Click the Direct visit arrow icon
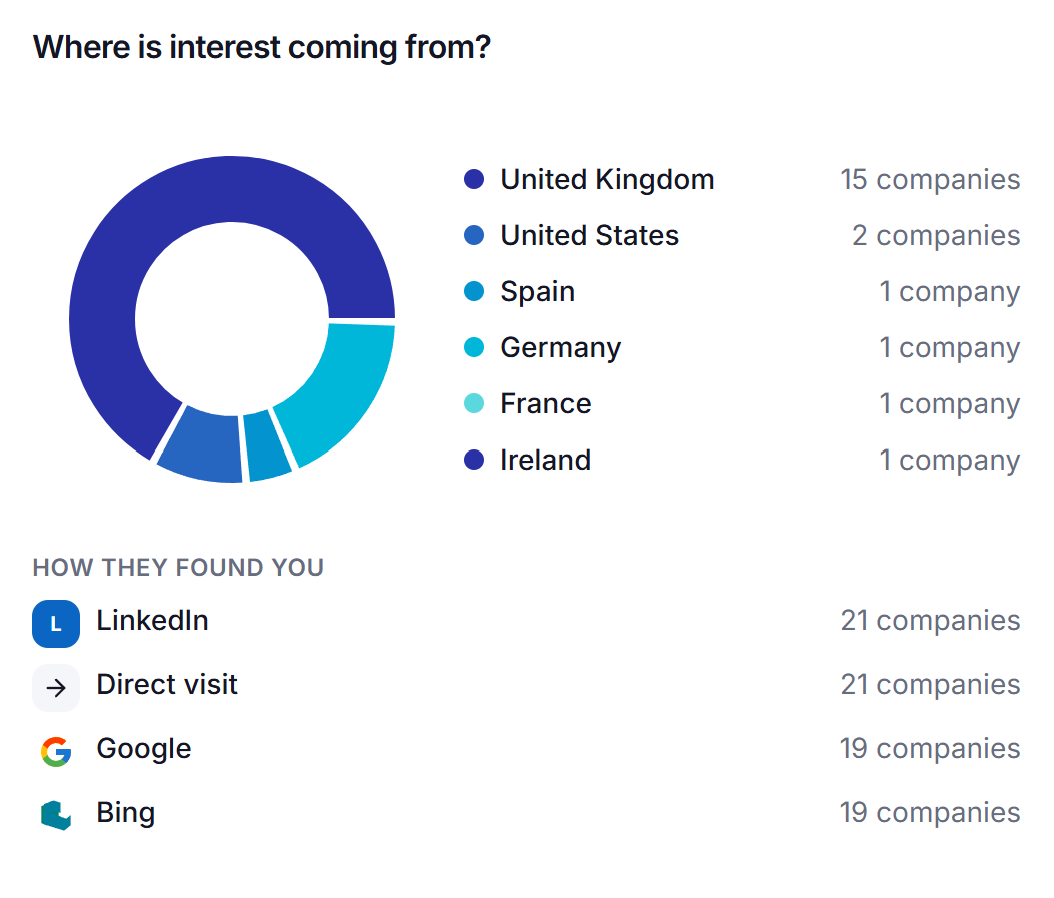1054x898 pixels. point(56,688)
